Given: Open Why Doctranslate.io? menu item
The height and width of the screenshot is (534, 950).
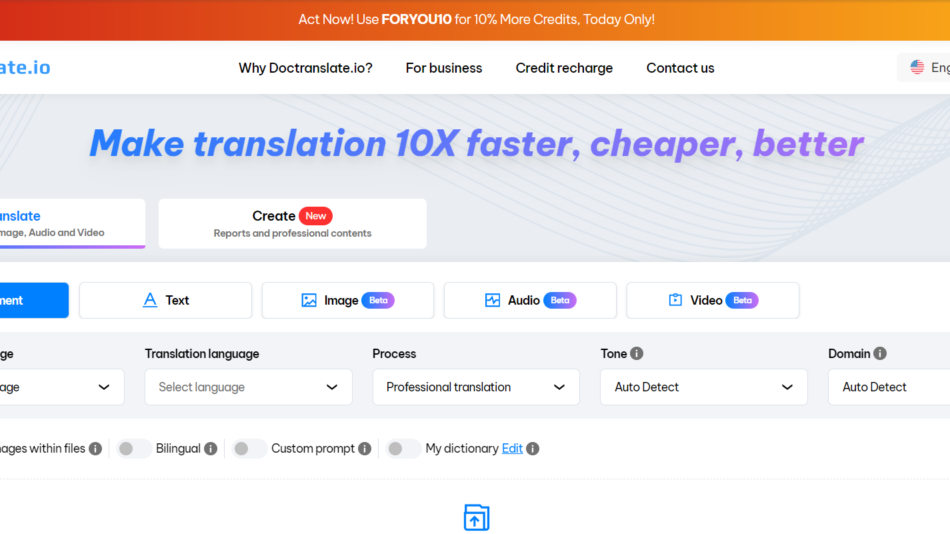Looking at the screenshot, I should 305,68.
